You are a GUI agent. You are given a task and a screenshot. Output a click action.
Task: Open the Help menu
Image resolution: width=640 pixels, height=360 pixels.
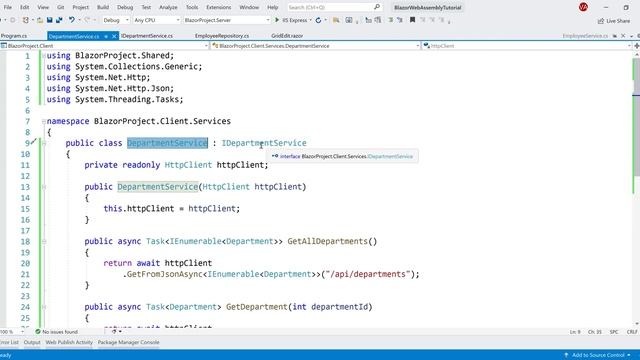pos(272,7)
